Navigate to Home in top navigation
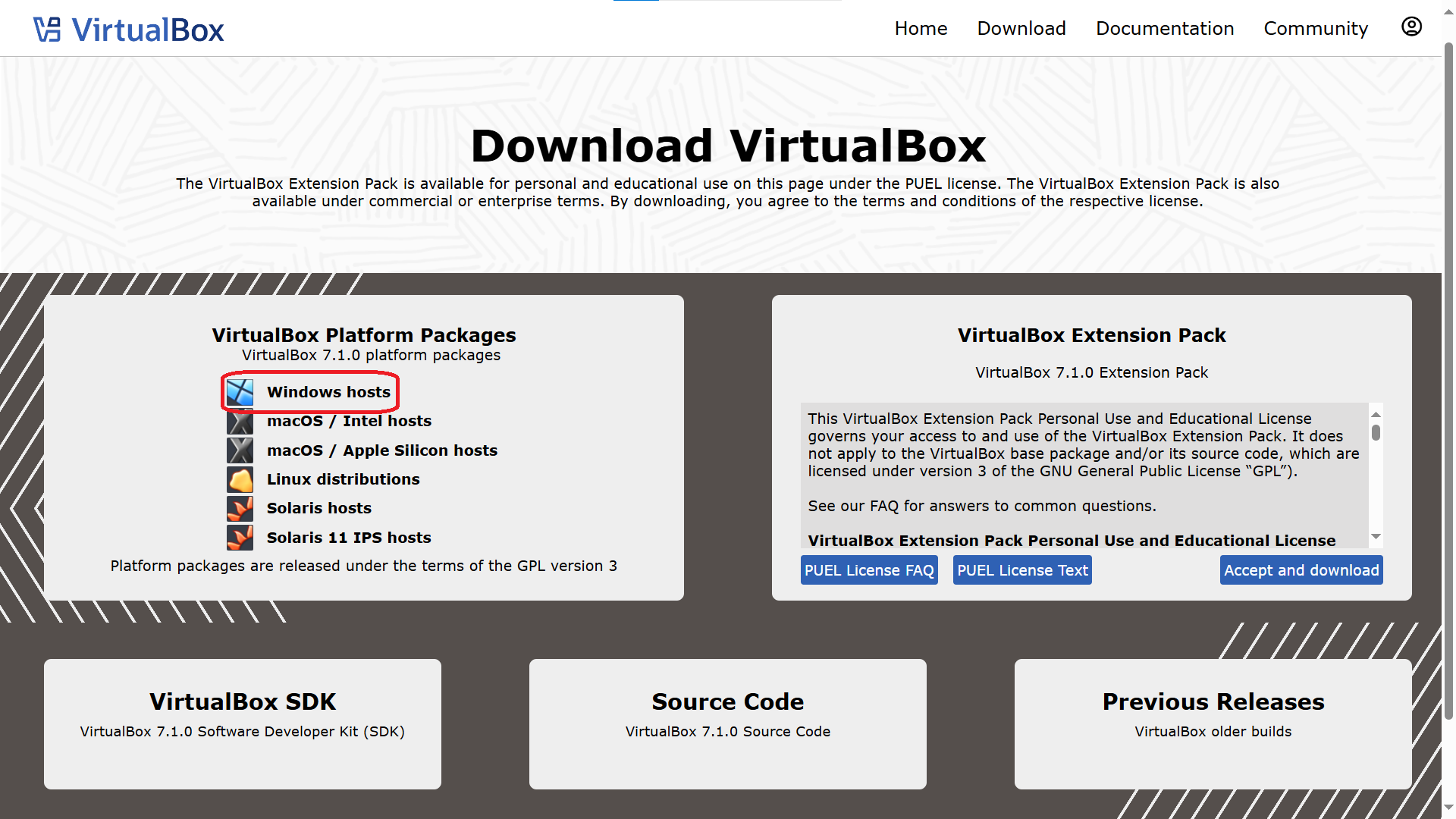Viewport: 1456px width, 819px height. [x=921, y=29]
